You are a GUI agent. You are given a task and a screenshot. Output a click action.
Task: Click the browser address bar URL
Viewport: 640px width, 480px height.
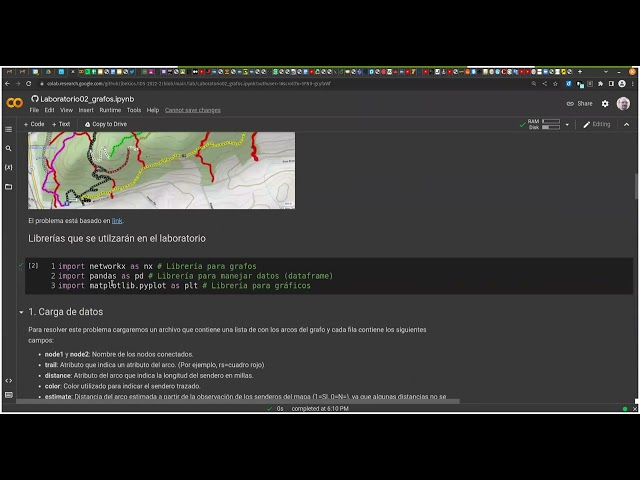[x=189, y=84]
